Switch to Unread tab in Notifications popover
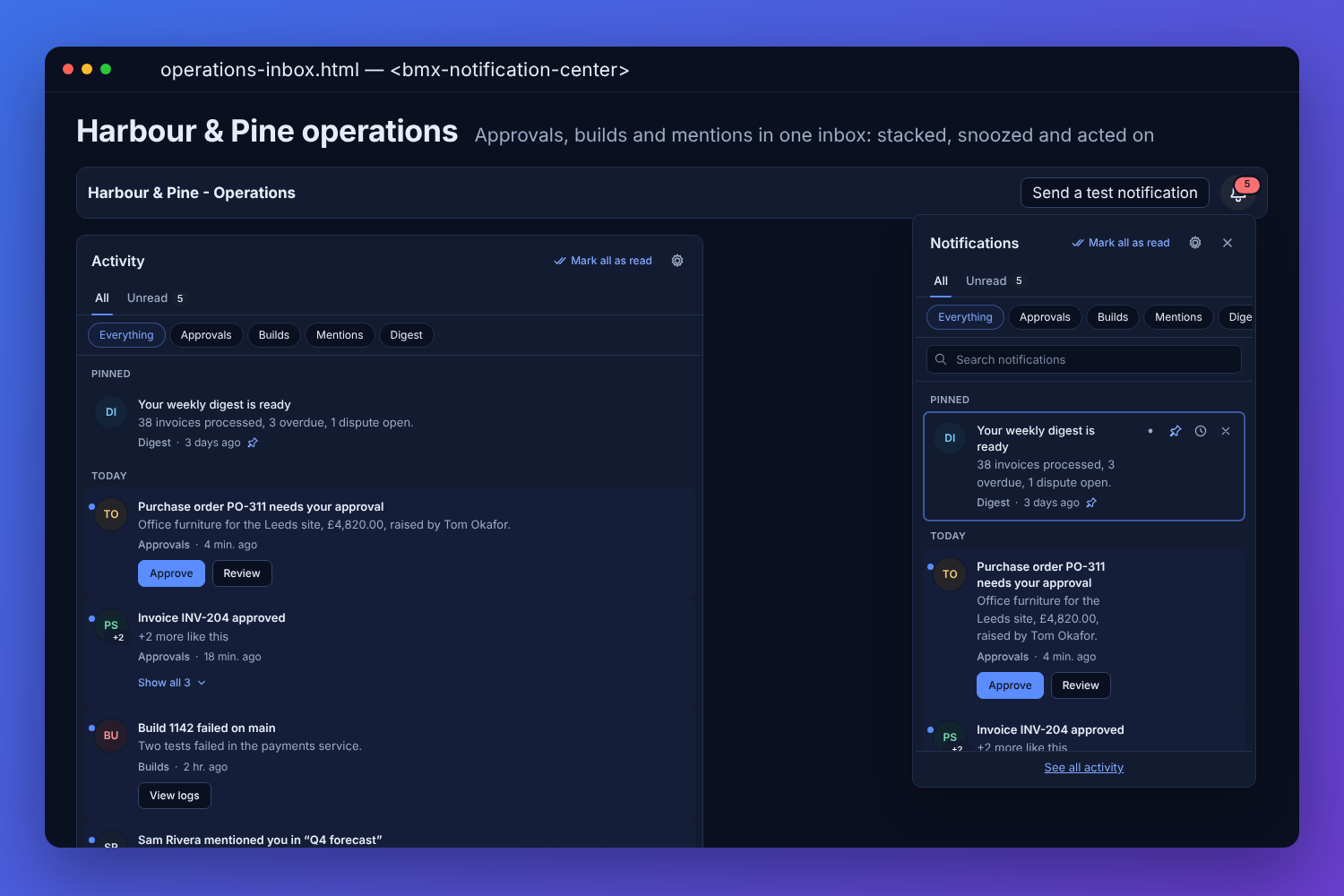1344x896 pixels. [994, 281]
